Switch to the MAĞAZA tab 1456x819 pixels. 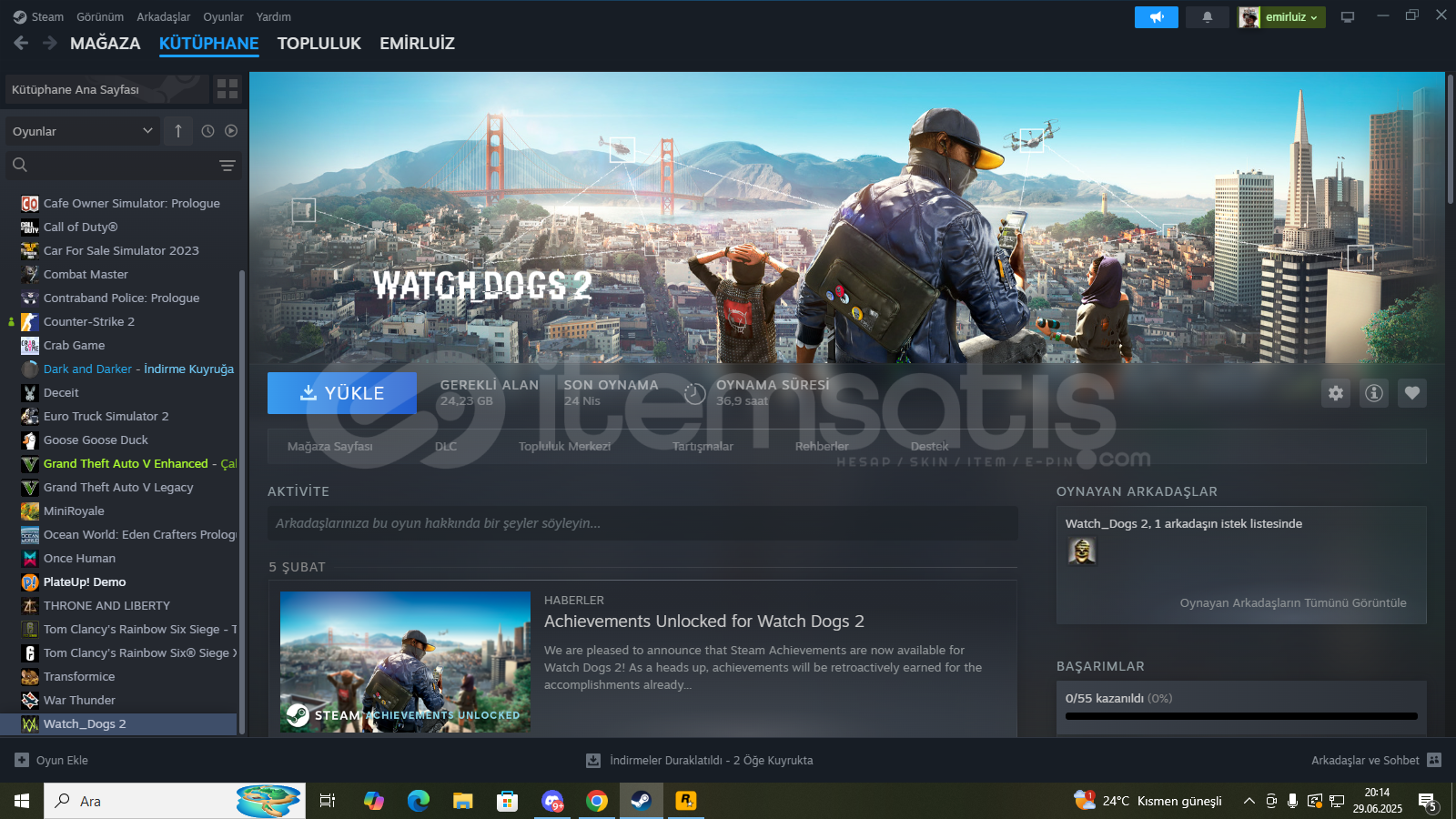(x=106, y=43)
